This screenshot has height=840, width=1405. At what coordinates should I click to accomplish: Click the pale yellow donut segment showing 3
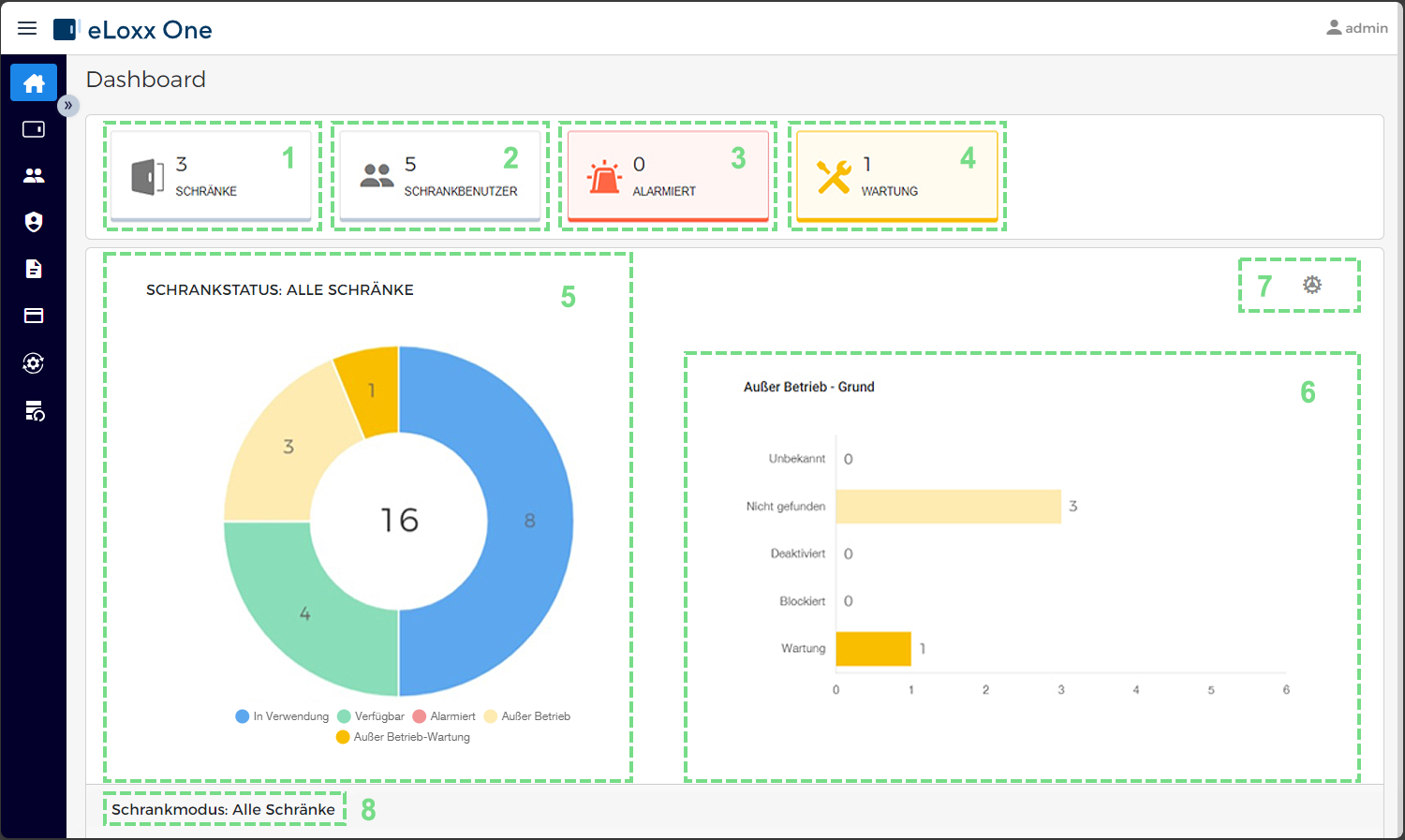(288, 448)
